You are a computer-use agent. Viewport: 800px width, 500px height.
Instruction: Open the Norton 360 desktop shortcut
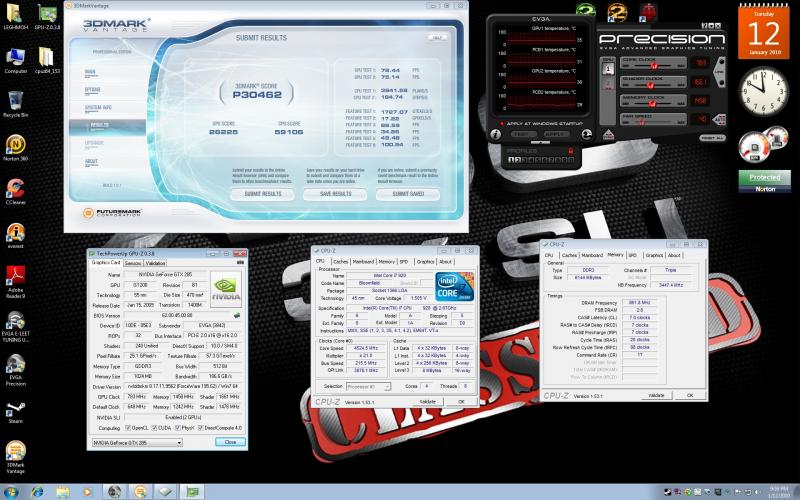(x=15, y=147)
